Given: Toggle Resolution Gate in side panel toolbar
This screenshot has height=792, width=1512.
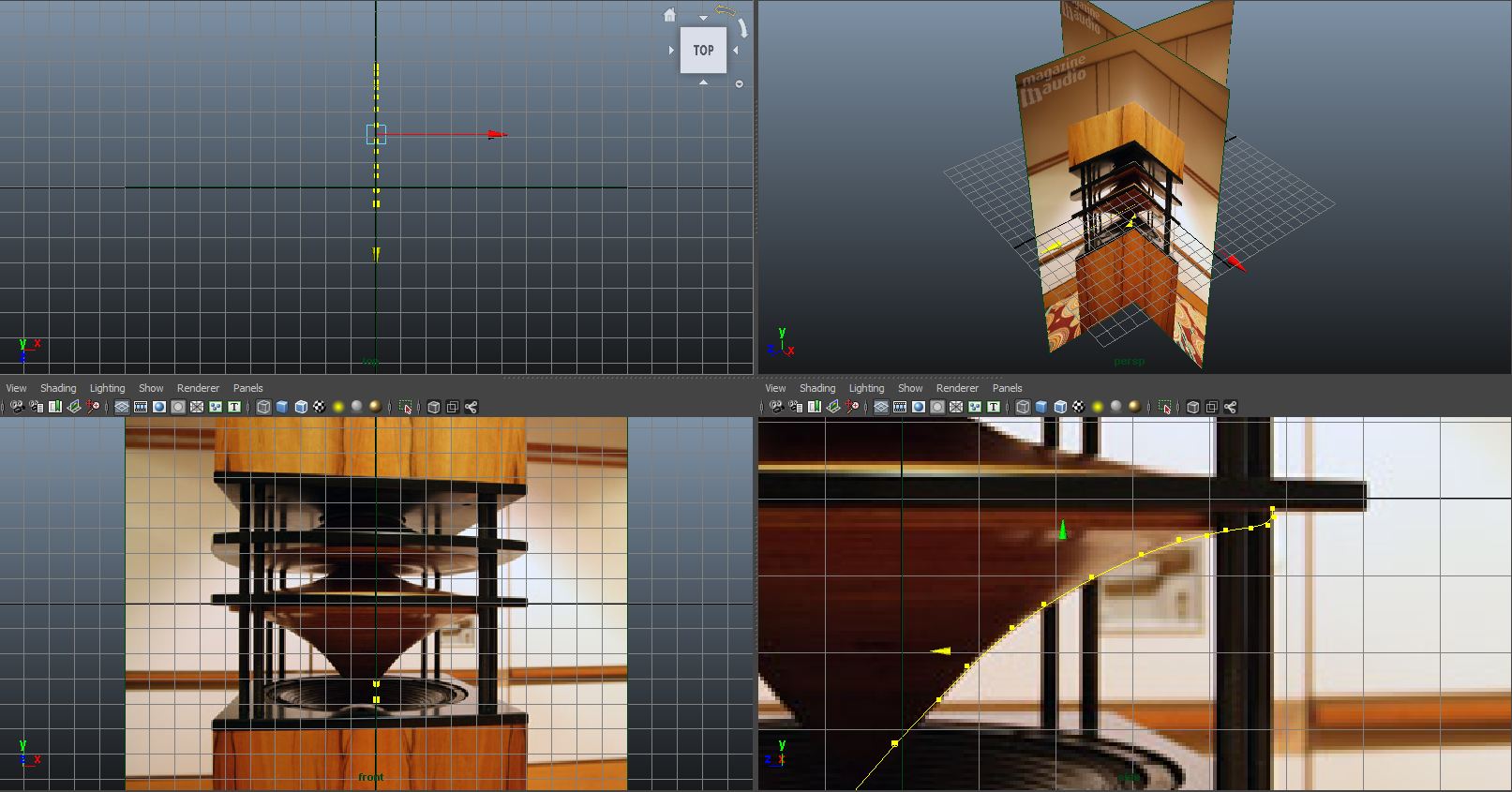Looking at the screenshot, I should click(919, 407).
